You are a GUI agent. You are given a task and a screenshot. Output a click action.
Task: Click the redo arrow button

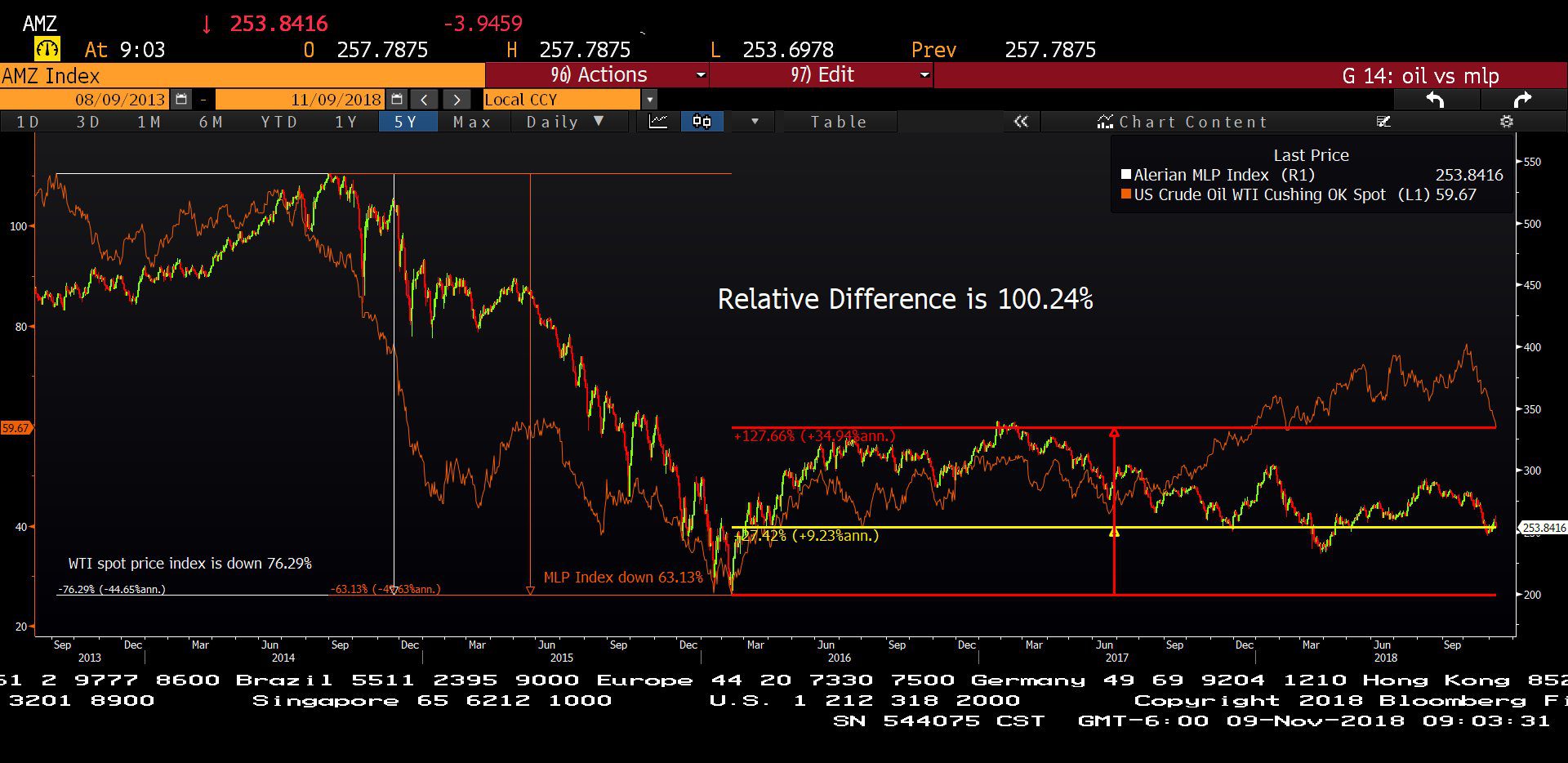coord(1522,100)
